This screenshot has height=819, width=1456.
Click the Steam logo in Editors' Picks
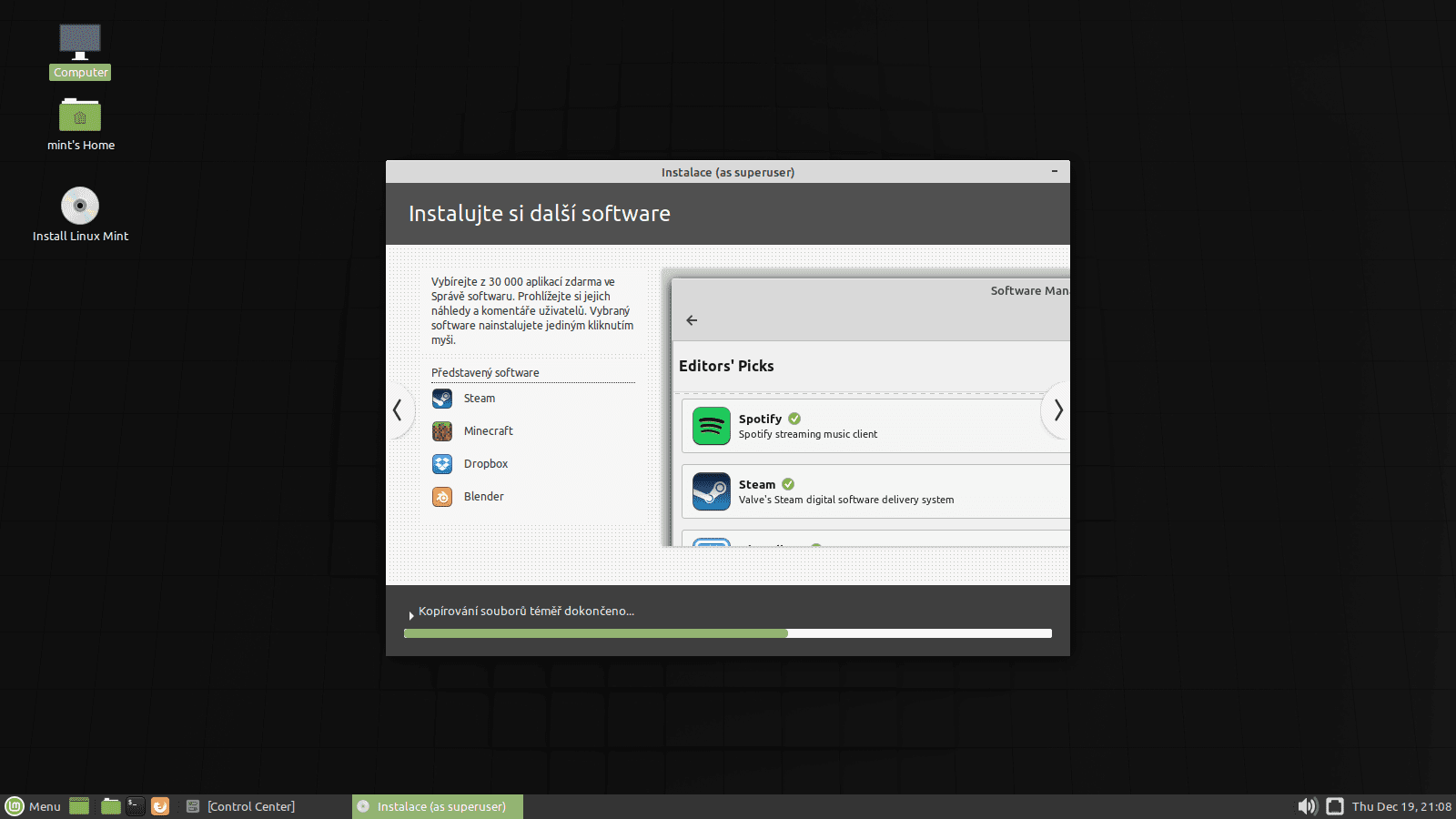click(x=711, y=491)
